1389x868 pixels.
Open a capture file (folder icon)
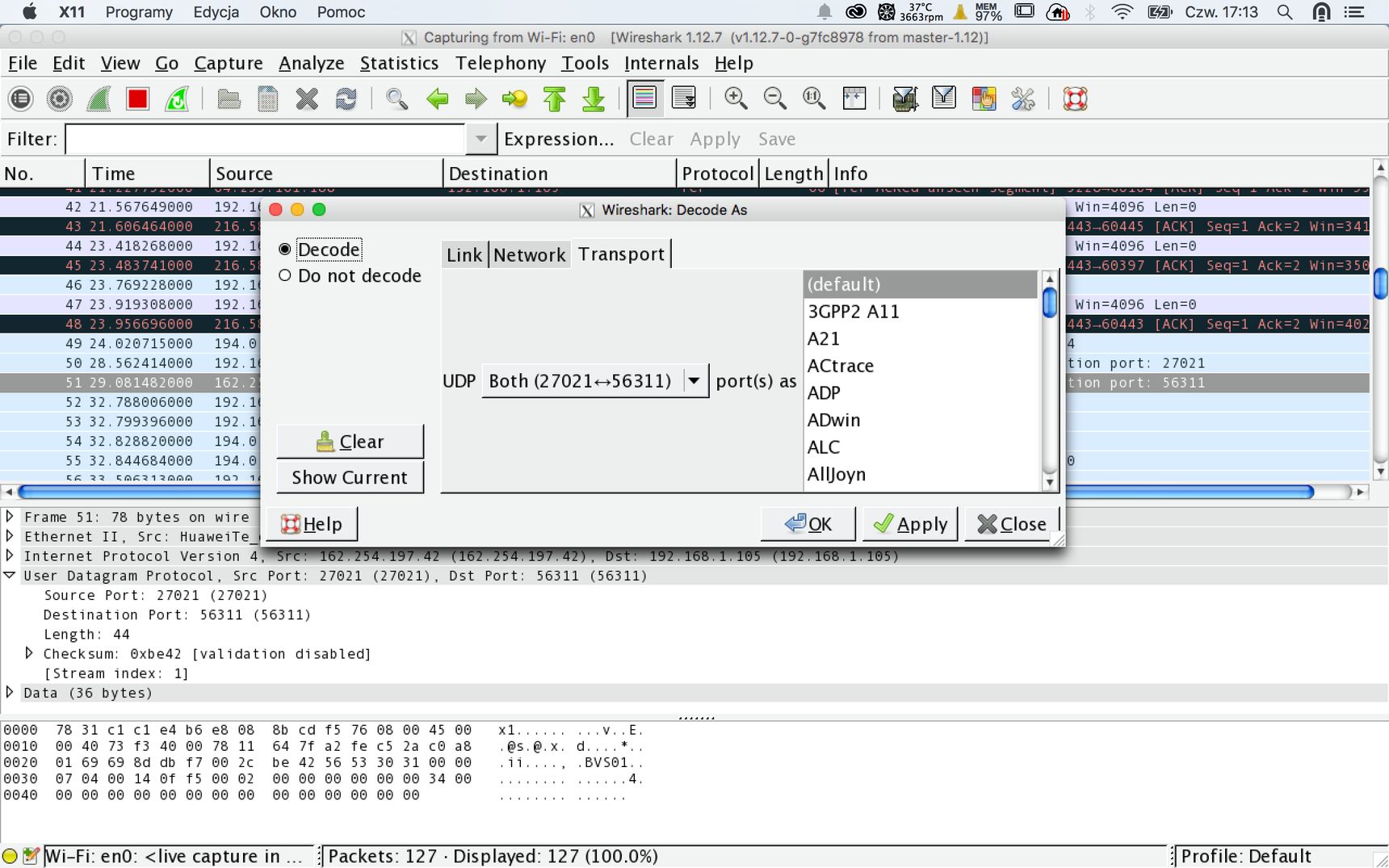coord(229,99)
